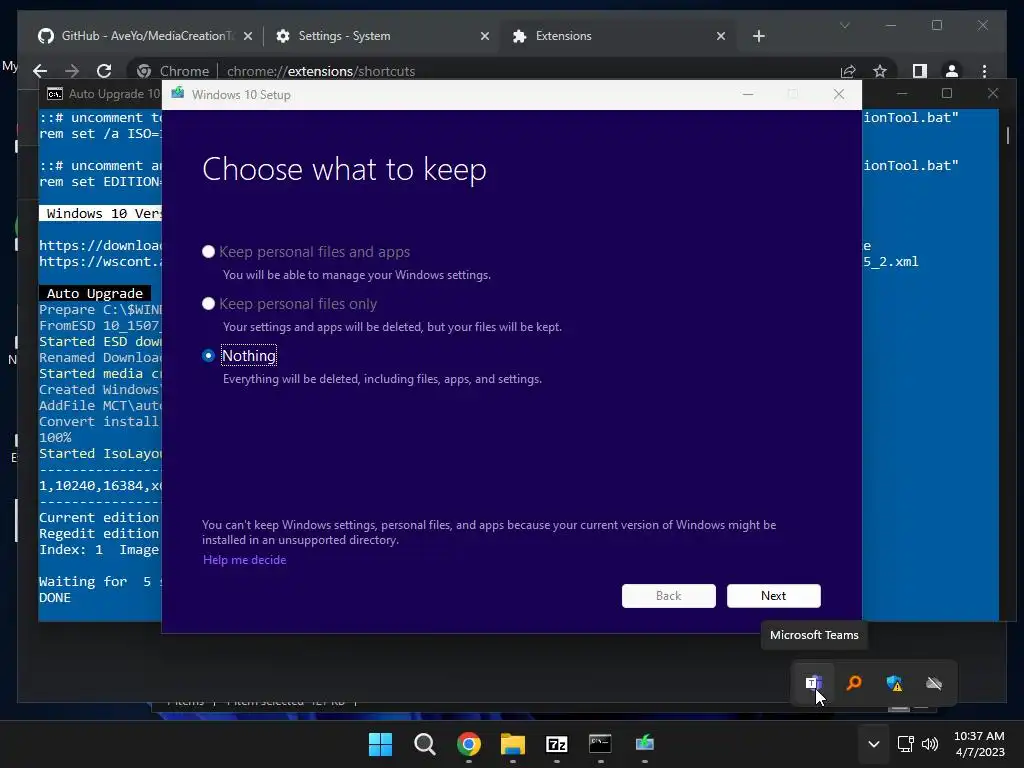Maximize the Auto Upgrade console window

pos(946,93)
